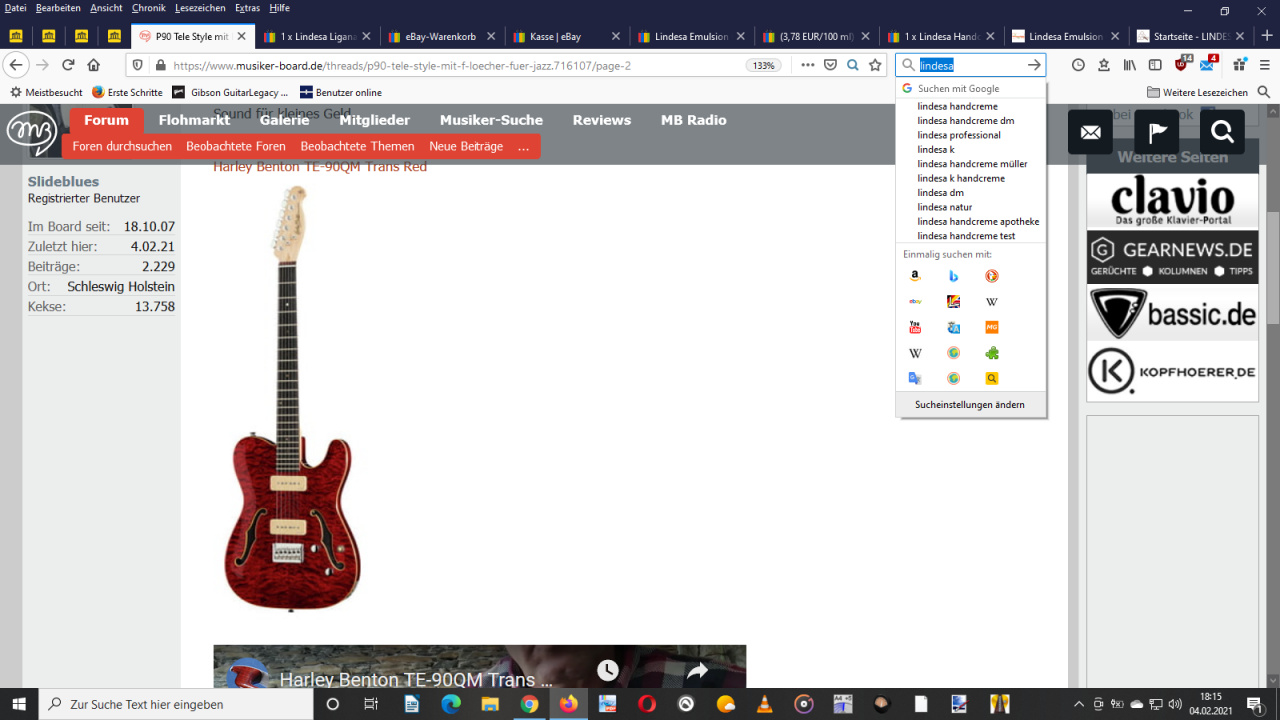Image resolution: width=1280 pixels, height=720 pixels.
Task: Open the Firefox hamburger menu
Action: (x=1265, y=65)
